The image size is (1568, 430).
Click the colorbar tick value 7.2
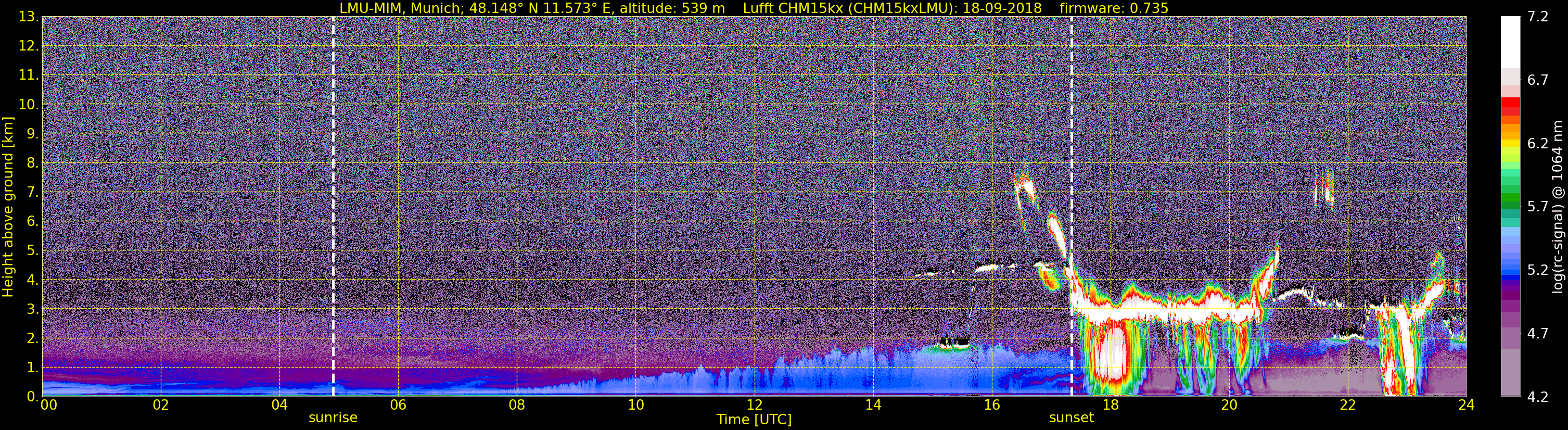click(1538, 17)
